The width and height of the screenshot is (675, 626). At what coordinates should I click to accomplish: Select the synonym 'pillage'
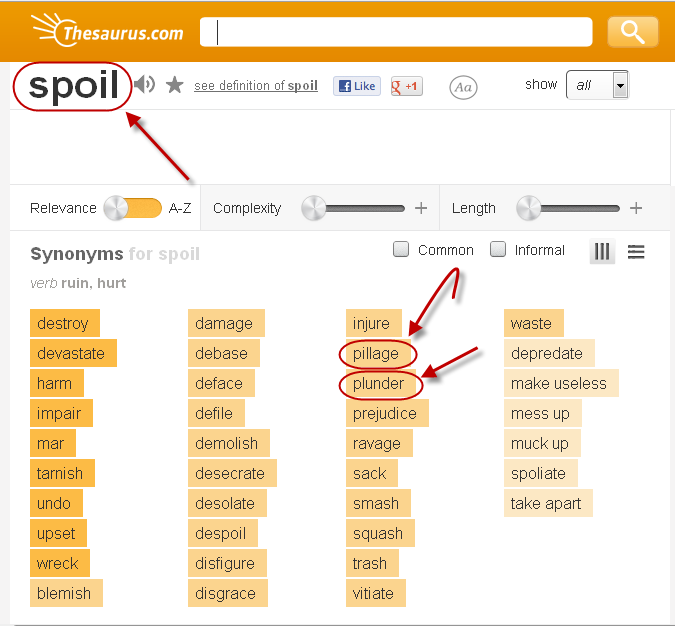(x=376, y=353)
